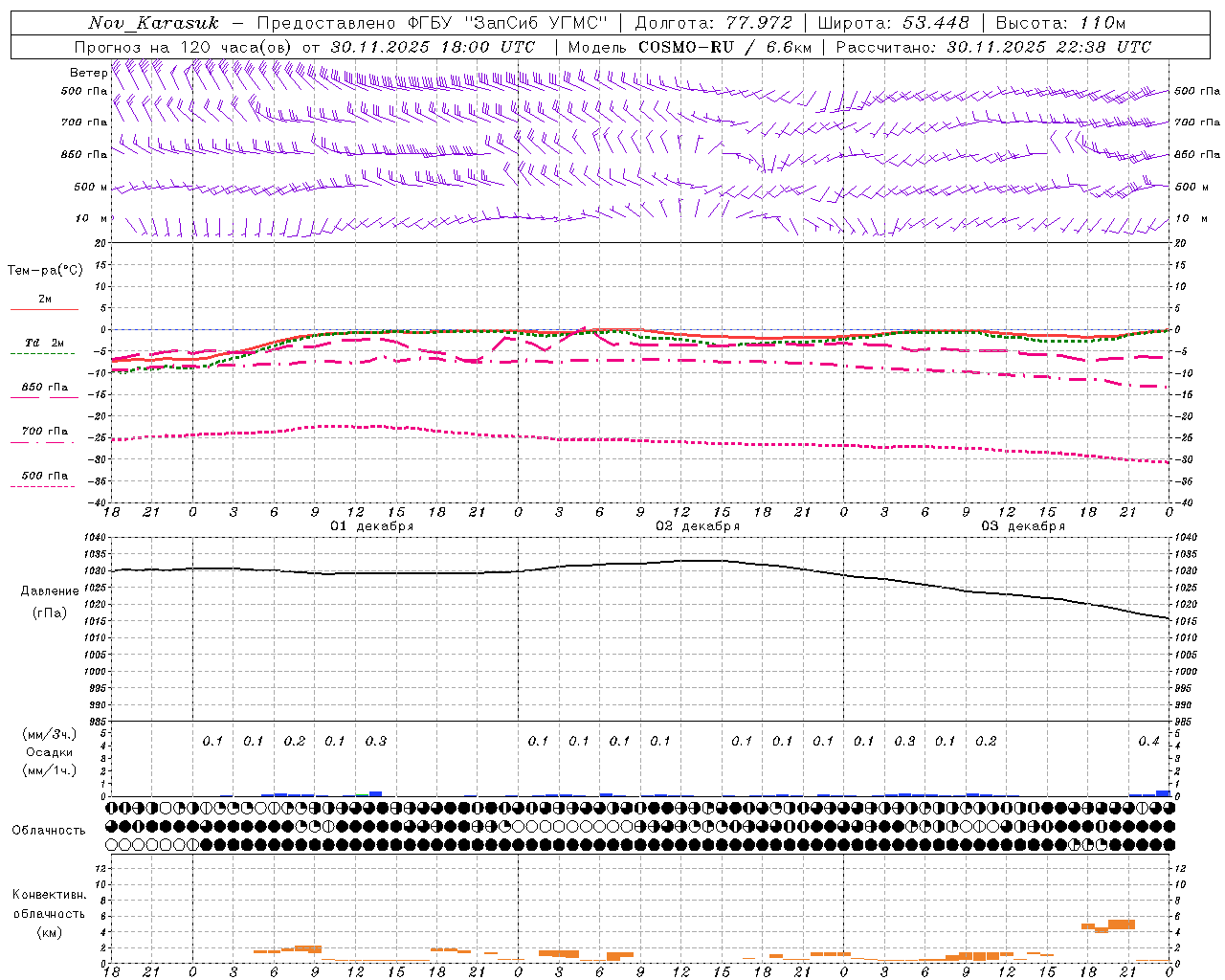Click the 12 label on left convective axis
1225x980 pixels.
click(102, 868)
